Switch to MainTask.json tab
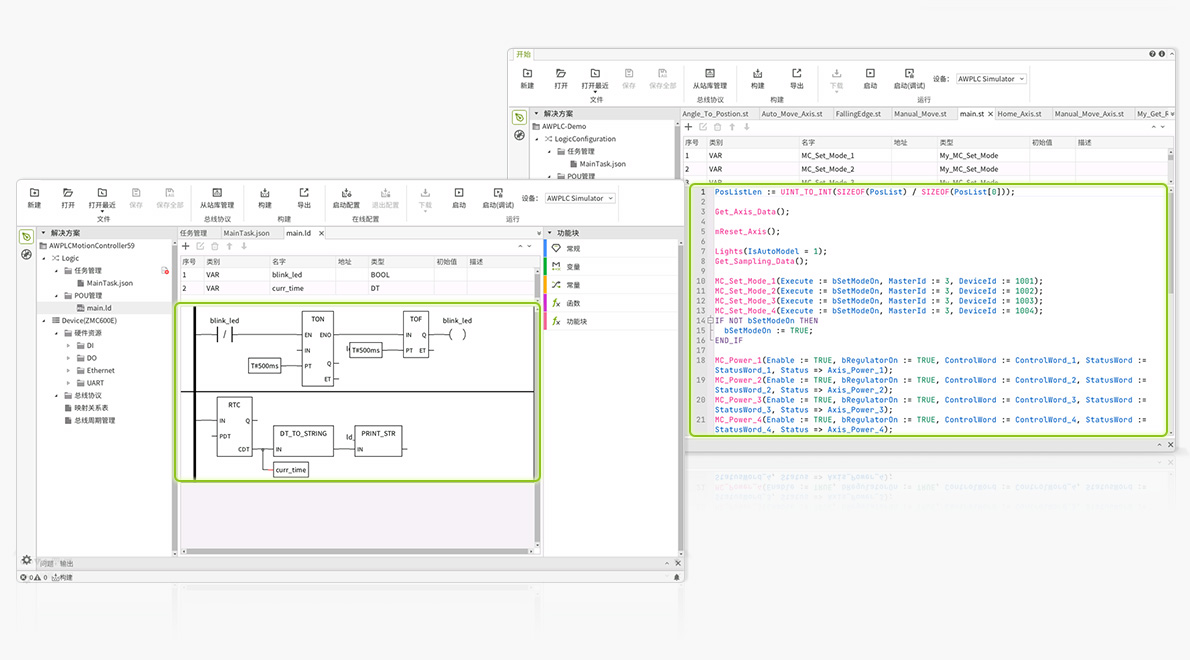 (246, 233)
